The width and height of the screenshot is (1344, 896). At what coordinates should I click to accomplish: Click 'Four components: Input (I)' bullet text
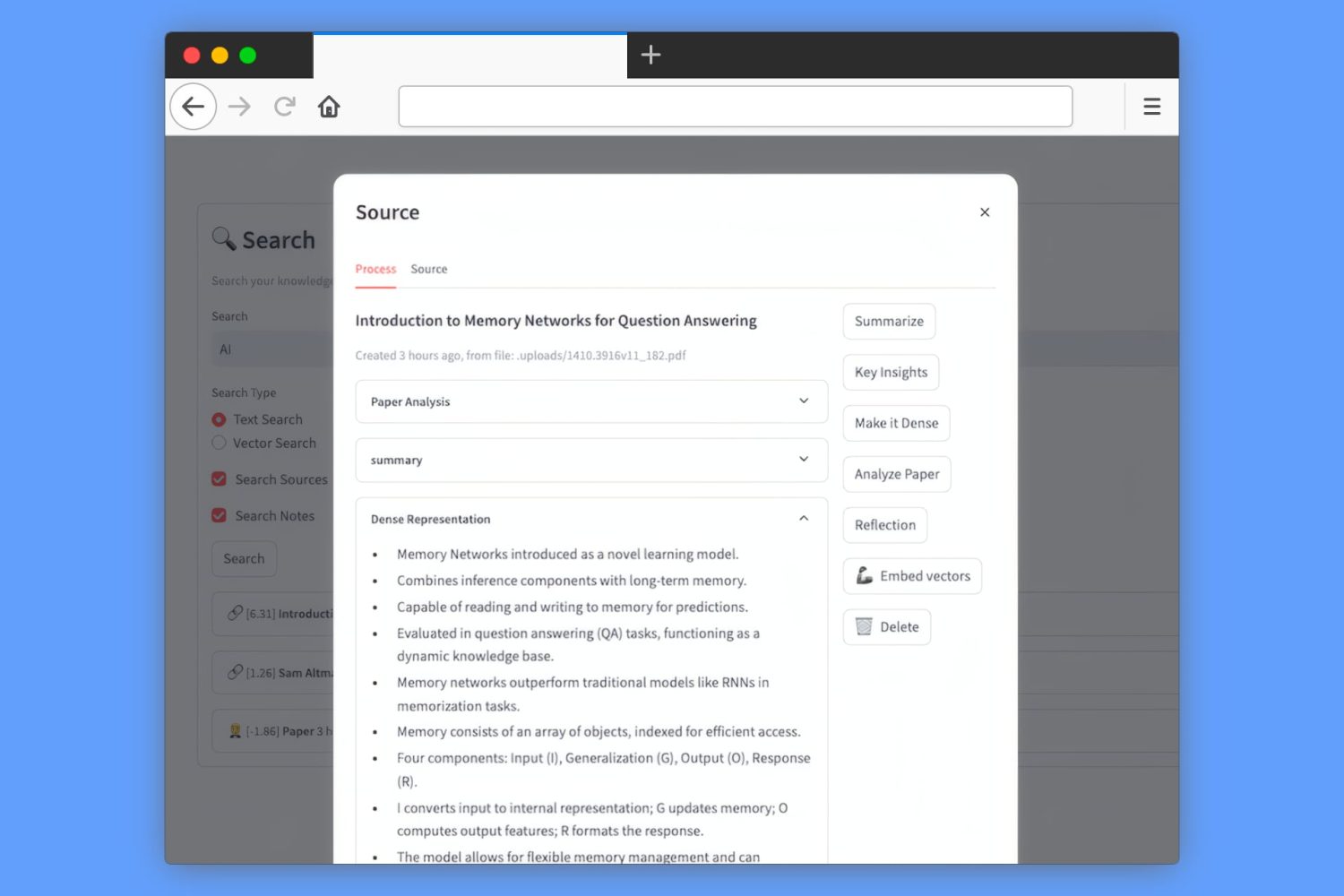click(604, 770)
